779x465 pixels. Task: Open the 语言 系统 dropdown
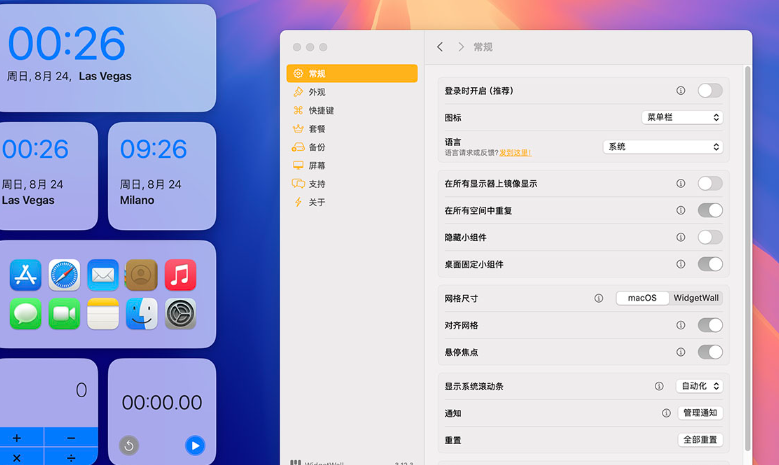663,147
